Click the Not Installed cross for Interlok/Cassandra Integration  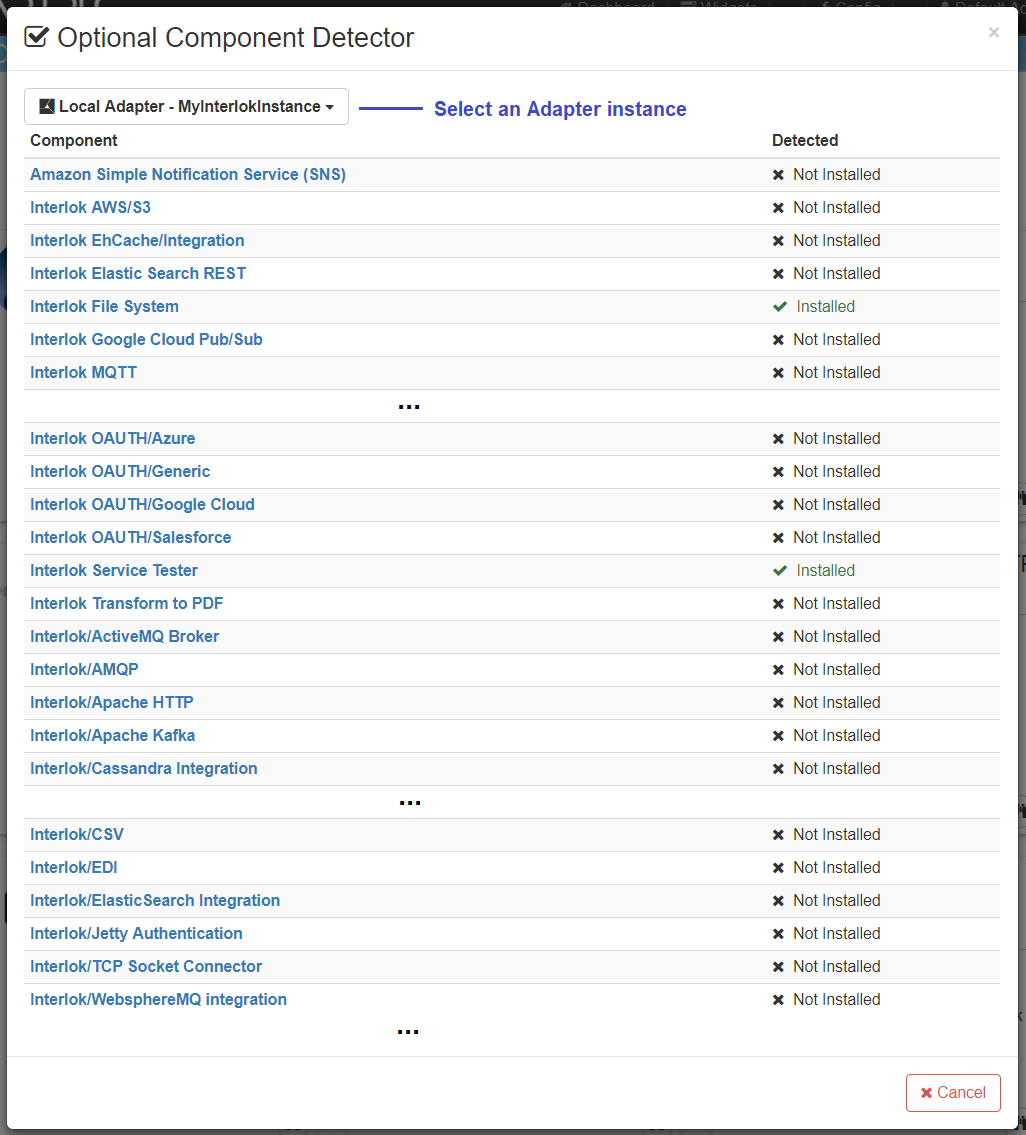point(778,769)
